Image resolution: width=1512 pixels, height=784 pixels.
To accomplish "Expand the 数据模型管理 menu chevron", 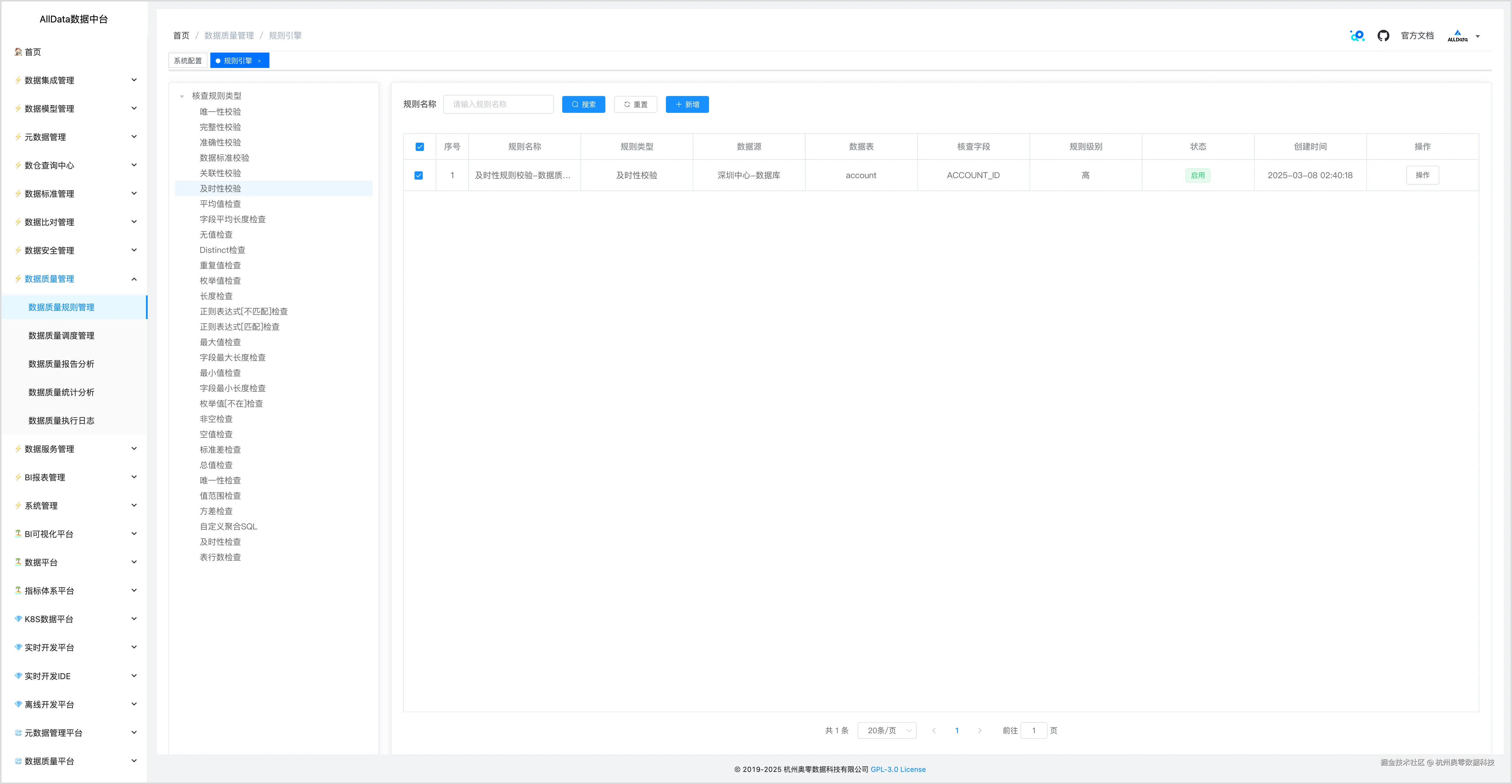I will coord(134,108).
